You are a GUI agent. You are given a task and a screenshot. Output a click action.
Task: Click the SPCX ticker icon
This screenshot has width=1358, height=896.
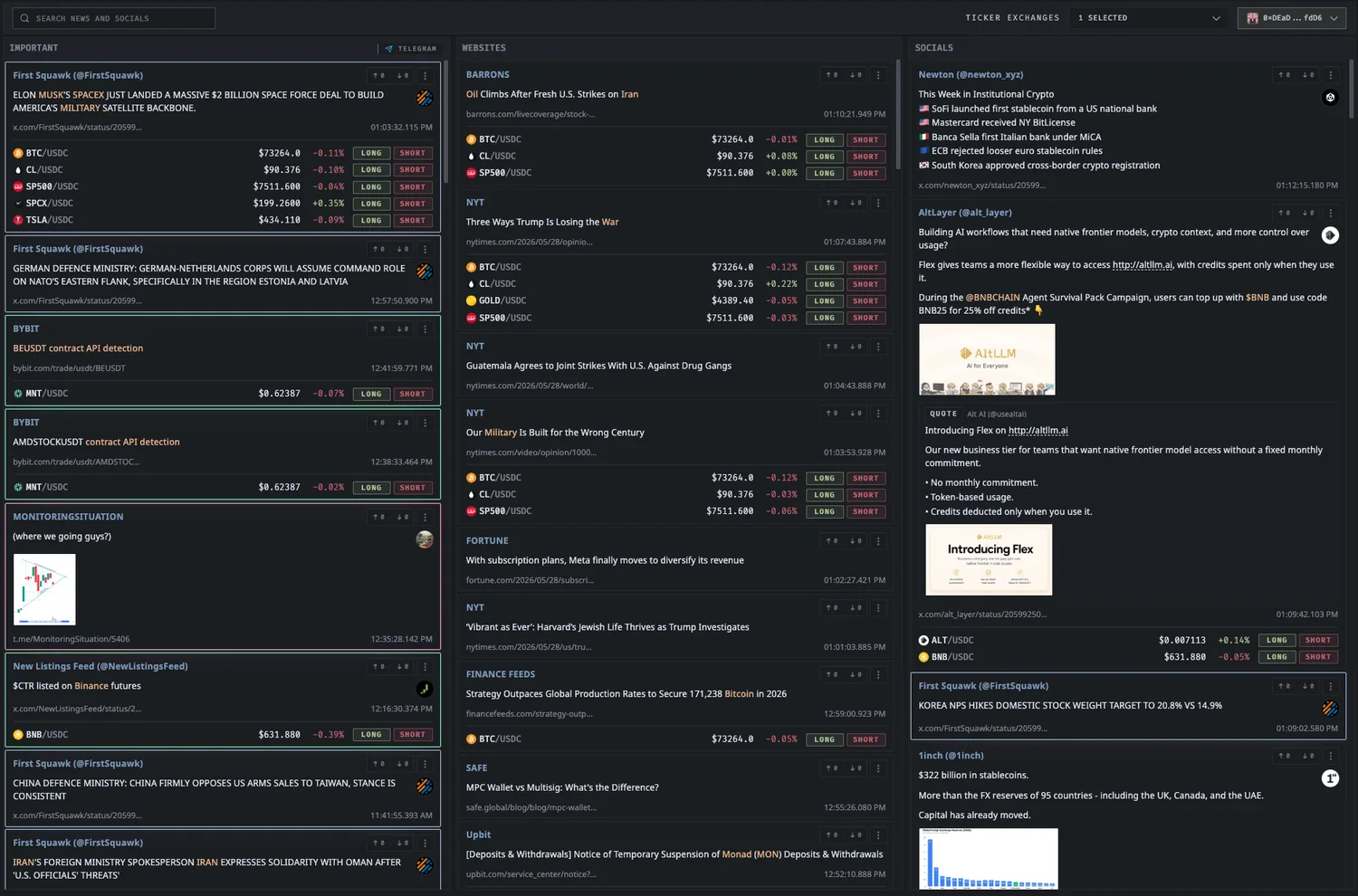tap(18, 204)
